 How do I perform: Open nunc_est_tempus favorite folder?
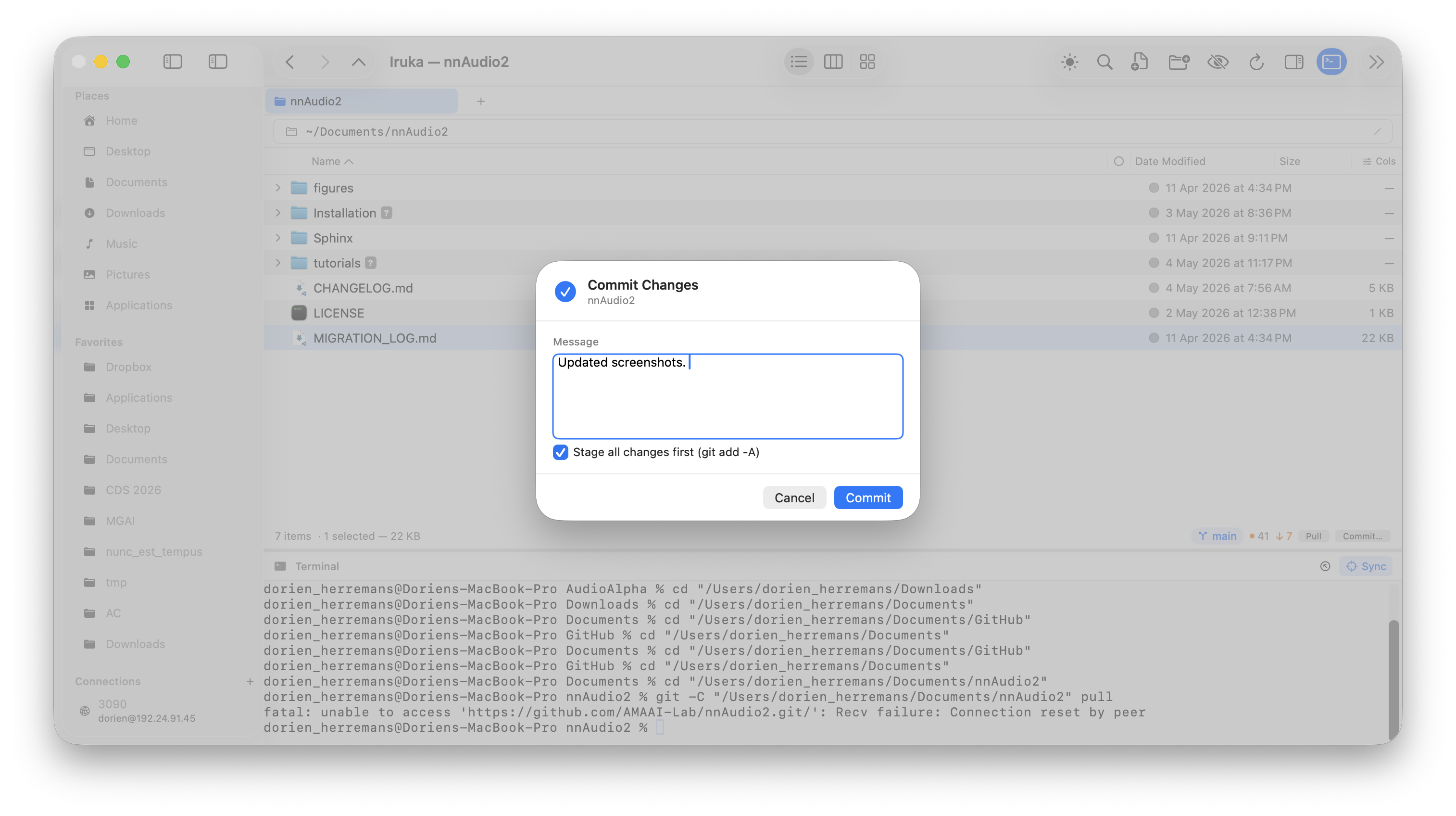153,552
